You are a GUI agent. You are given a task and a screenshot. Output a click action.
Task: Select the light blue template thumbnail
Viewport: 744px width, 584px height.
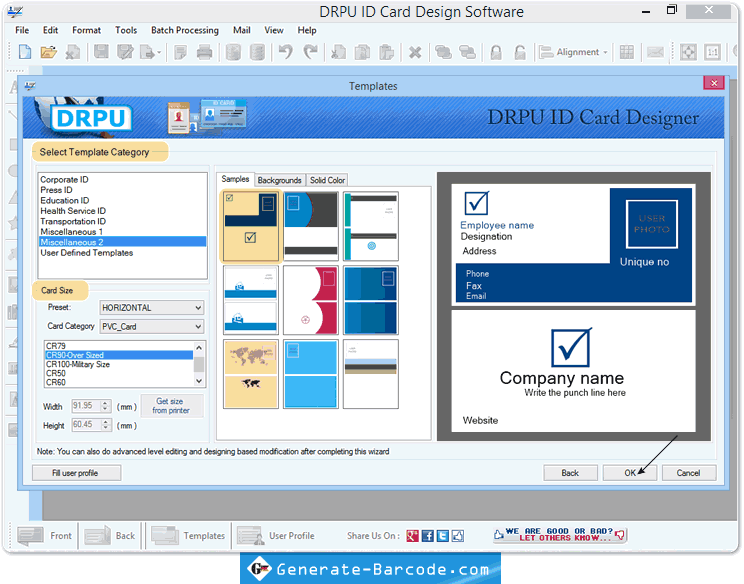point(311,374)
